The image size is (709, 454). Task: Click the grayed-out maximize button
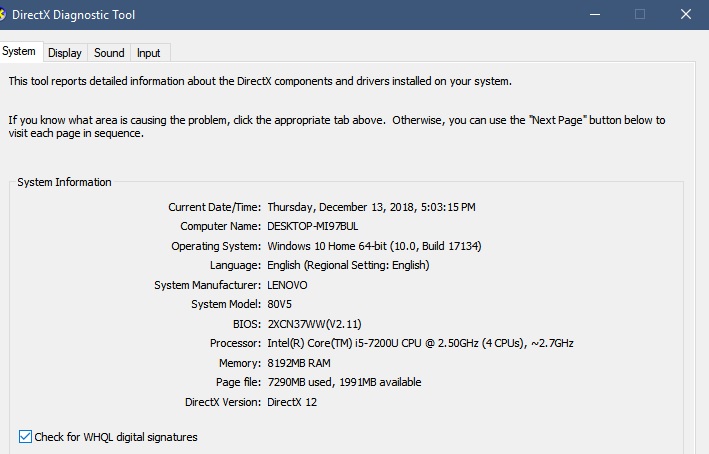point(640,14)
